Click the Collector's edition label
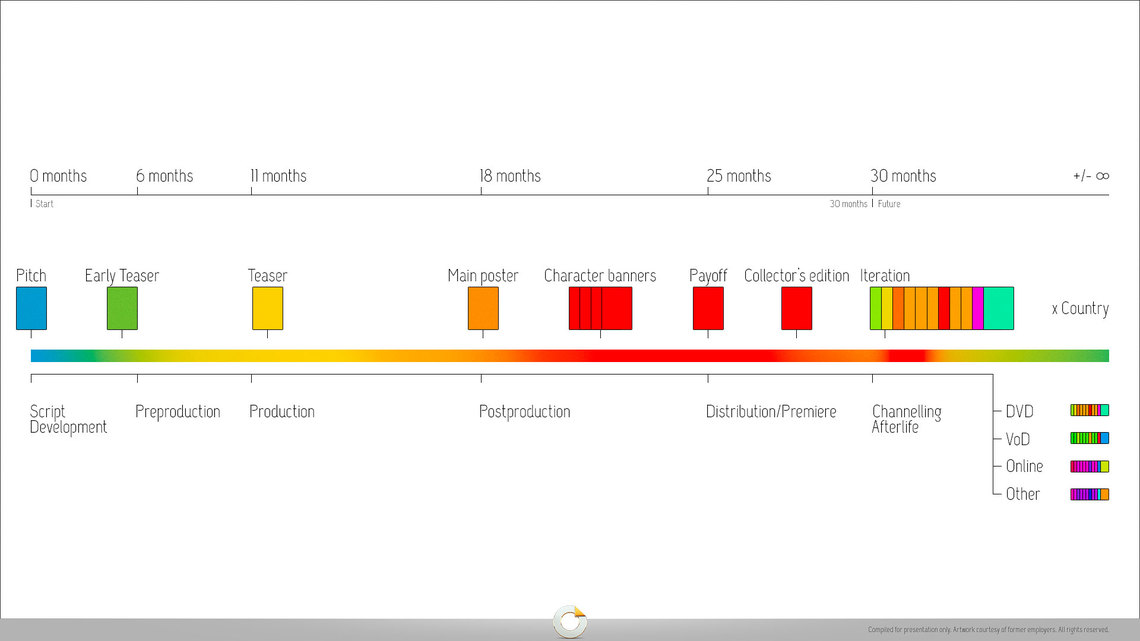The width and height of the screenshot is (1140, 641). tap(797, 275)
